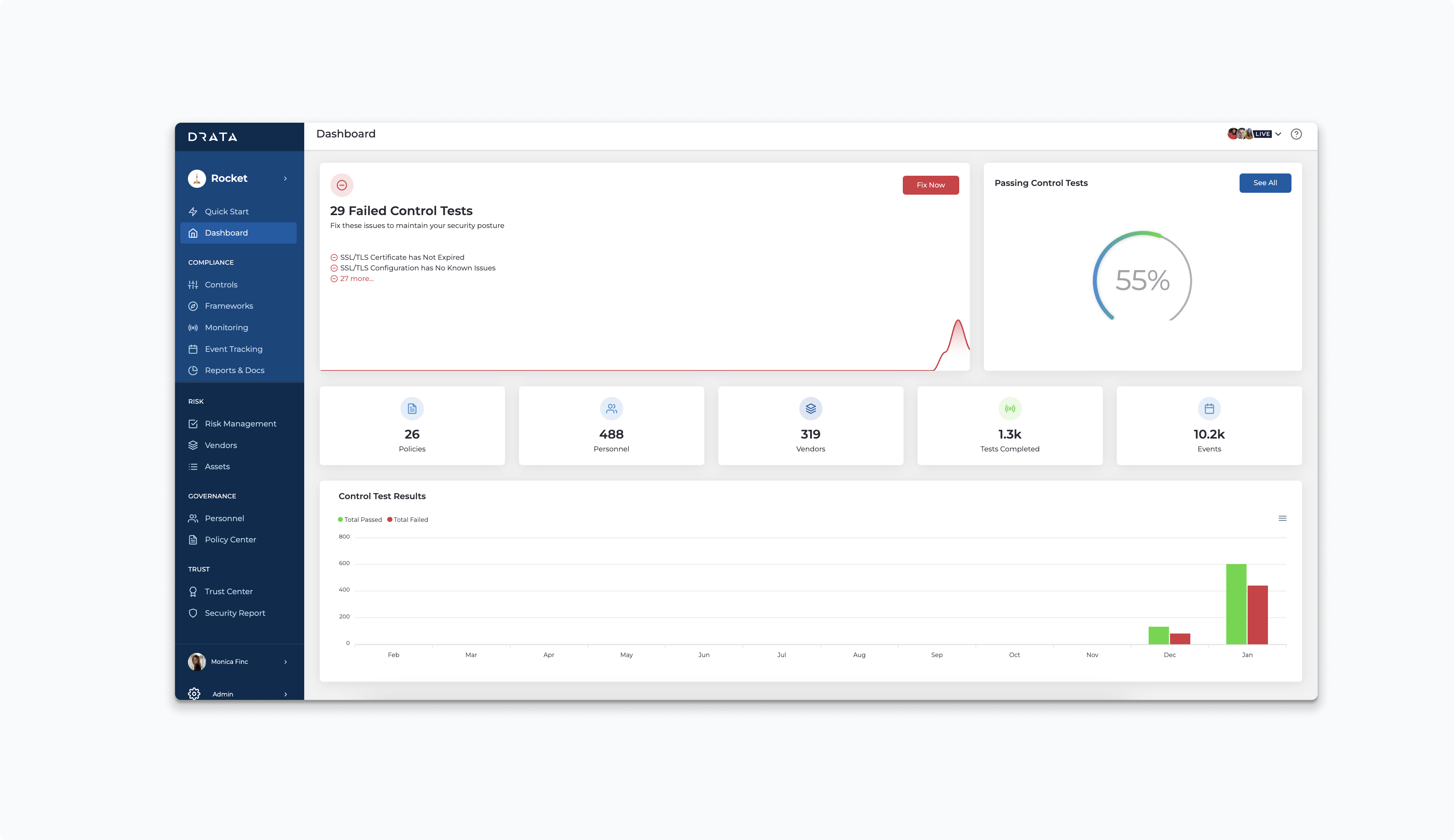Viewport: 1454px width, 840px height.
Task: Expand the Rocket workspace chevron
Action: [286, 178]
